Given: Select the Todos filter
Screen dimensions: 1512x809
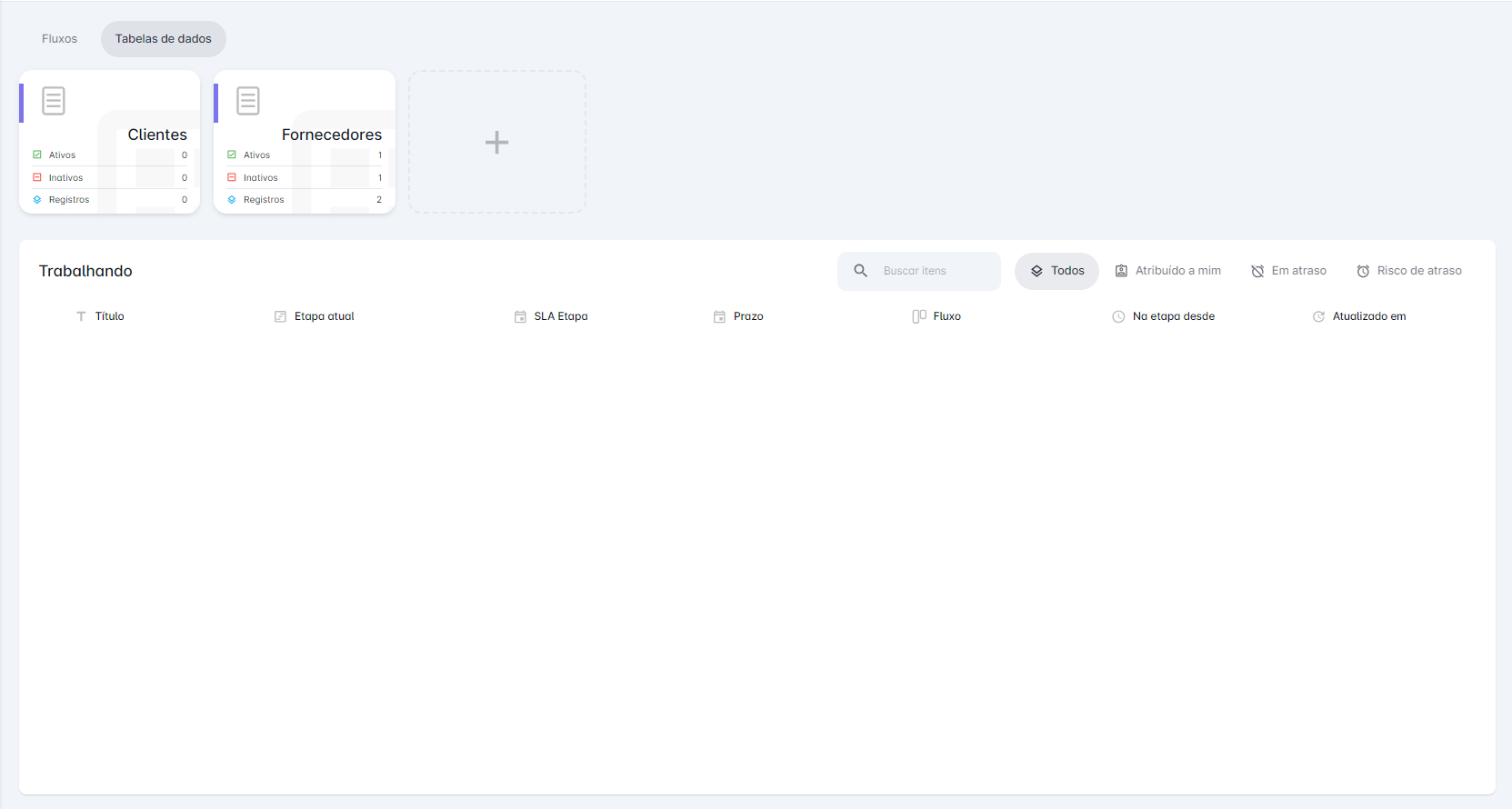Looking at the screenshot, I should point(1056,271).
